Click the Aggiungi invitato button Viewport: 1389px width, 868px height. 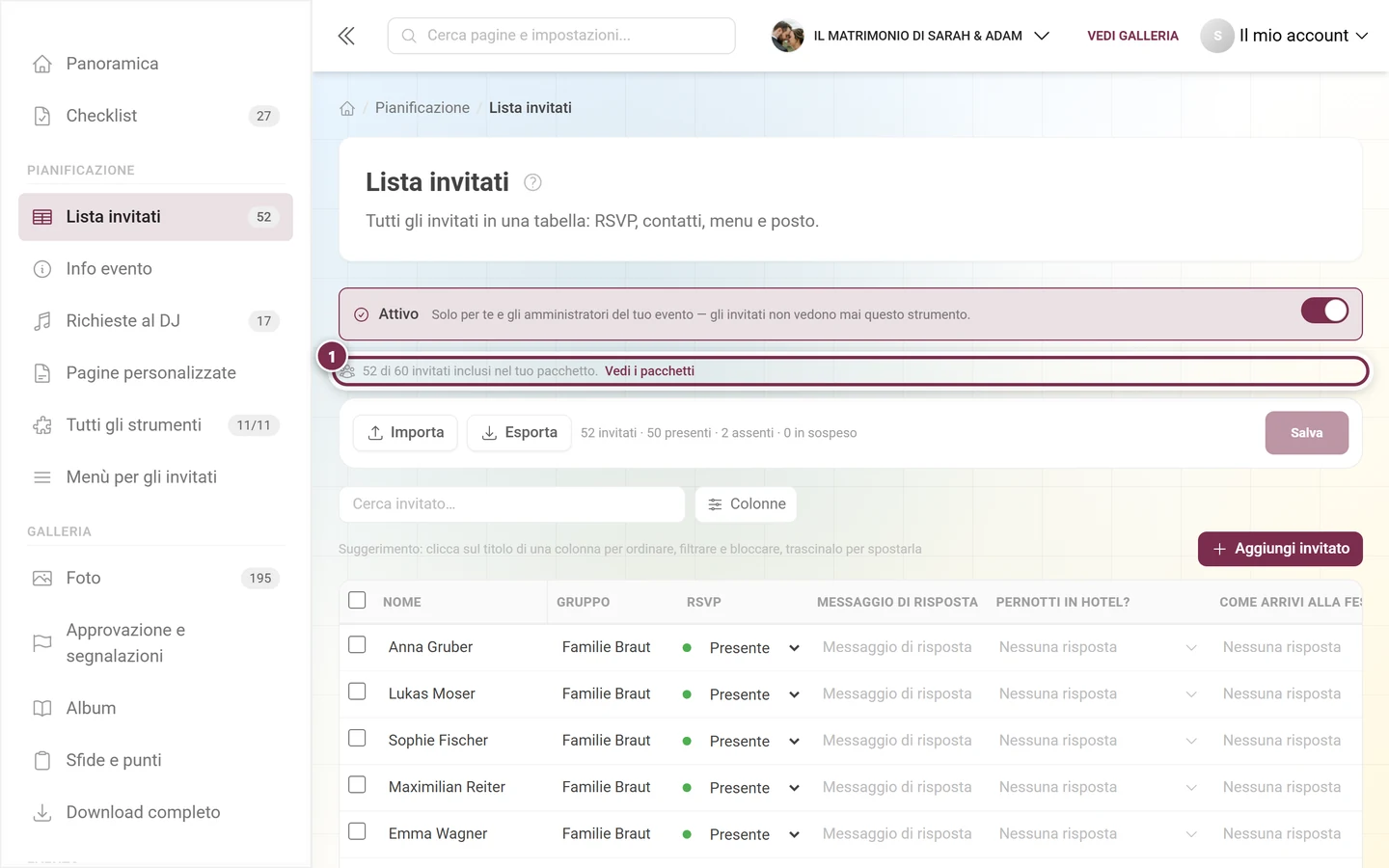(x=1280, y=549)
